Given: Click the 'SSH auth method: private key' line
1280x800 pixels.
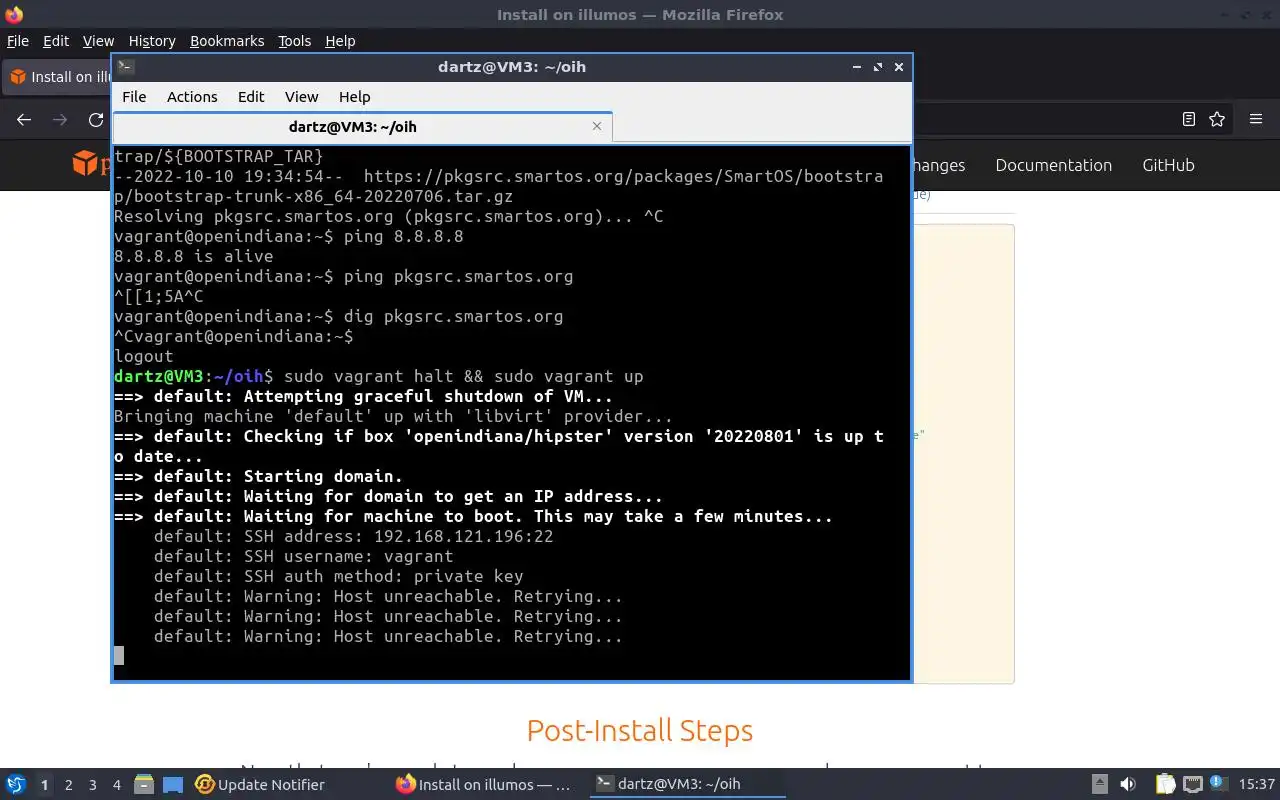Looking at the screenshot, I should tap(338, 576).
